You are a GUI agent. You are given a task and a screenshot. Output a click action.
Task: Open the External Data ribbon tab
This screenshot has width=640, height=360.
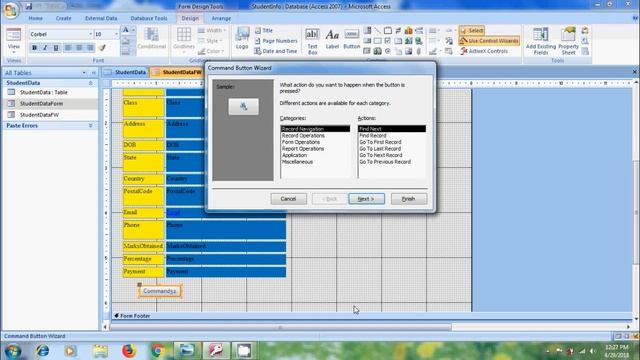(101, 18)
